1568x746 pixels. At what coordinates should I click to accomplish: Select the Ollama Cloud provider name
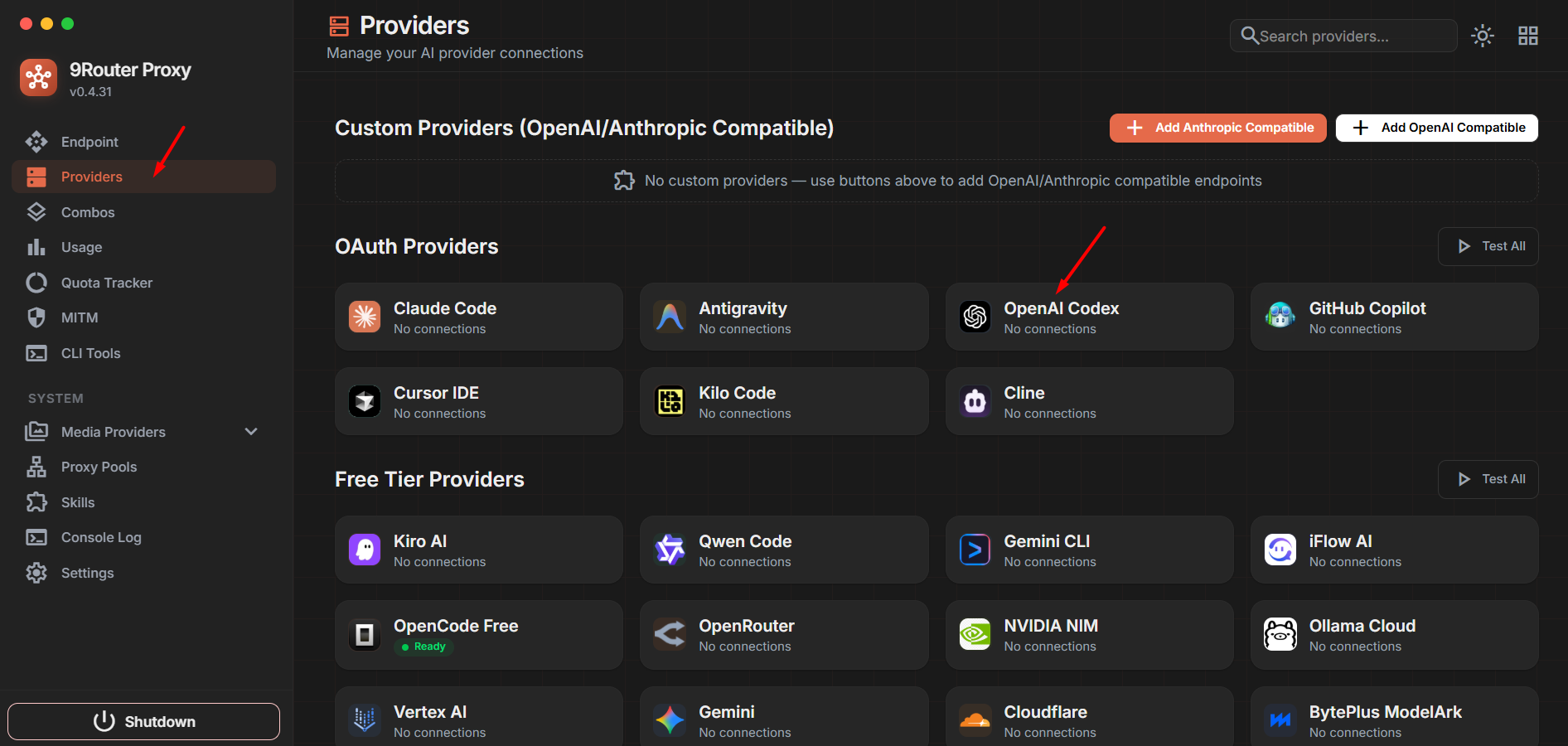pos(1362,626)
